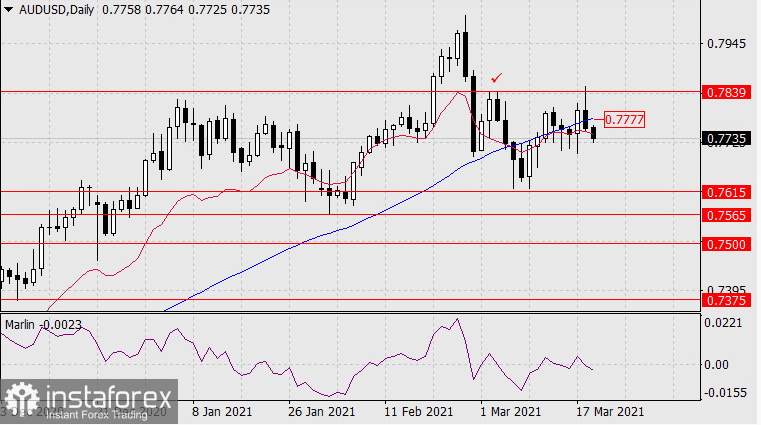
Task: Click the Marlin -0.0023 indicator label
Action: (x=43, y=325)
